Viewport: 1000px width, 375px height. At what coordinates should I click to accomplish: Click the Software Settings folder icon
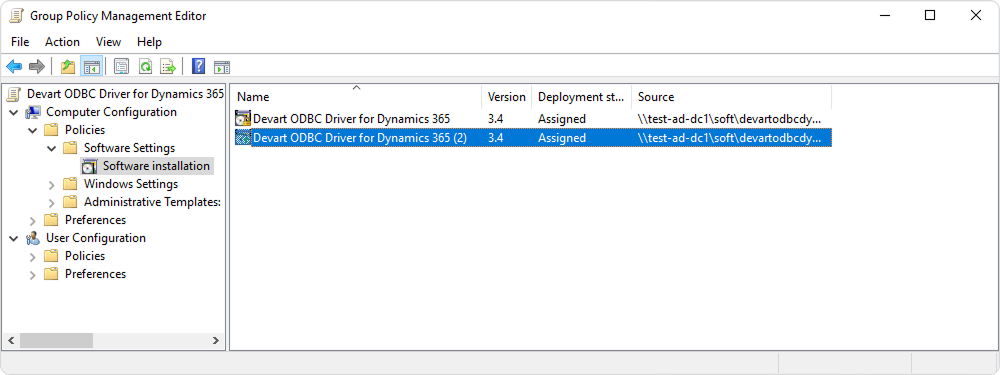(70, 148)
